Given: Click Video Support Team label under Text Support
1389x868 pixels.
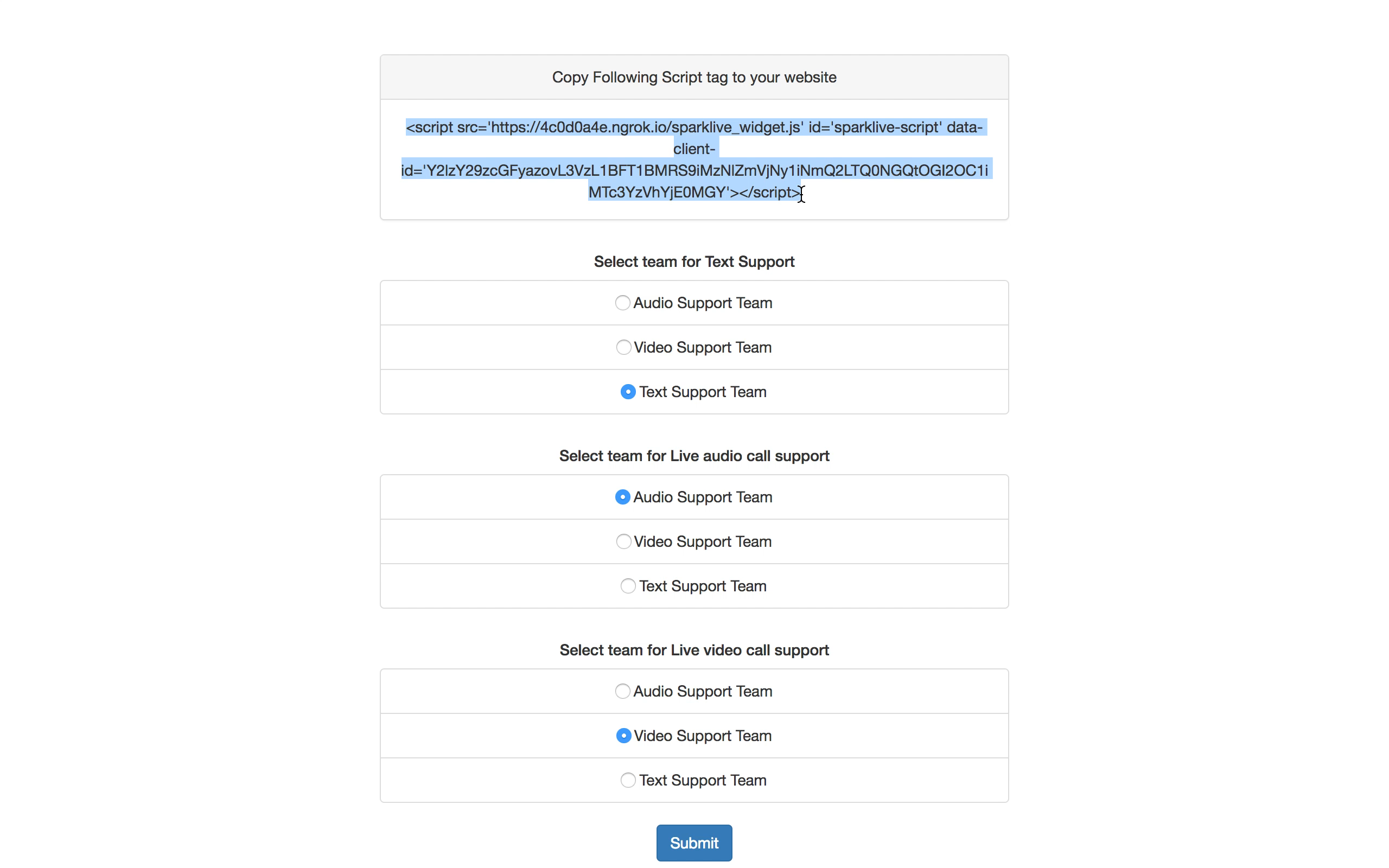Looking at the screenshot, I should click(x=703, y=347).
